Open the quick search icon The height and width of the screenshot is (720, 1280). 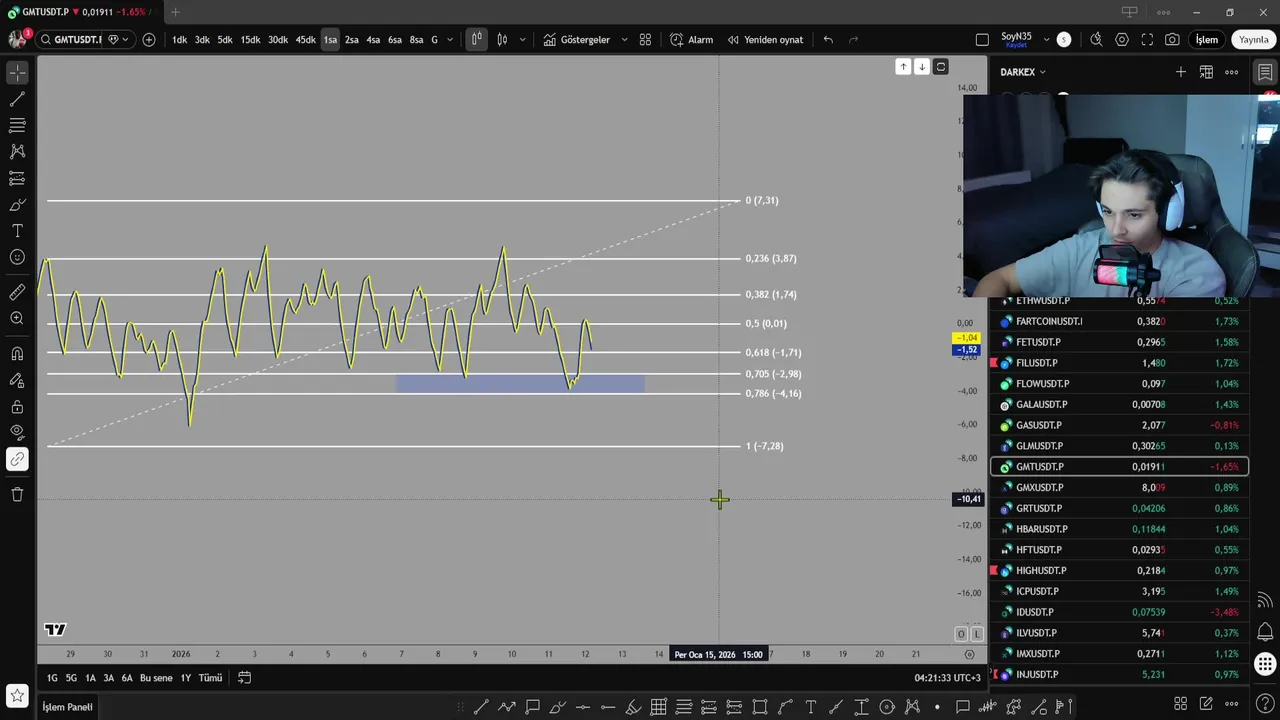[x=1096, y=40]
